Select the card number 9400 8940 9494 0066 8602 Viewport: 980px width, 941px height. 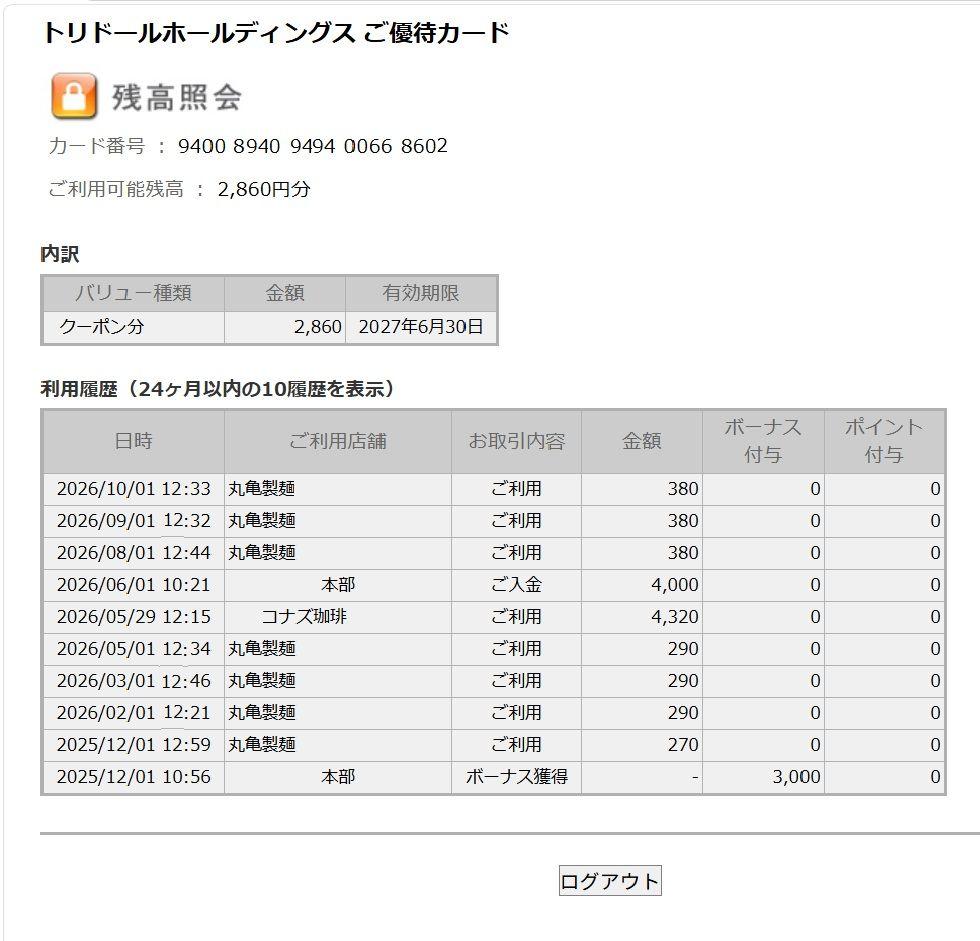coord(312,146)
